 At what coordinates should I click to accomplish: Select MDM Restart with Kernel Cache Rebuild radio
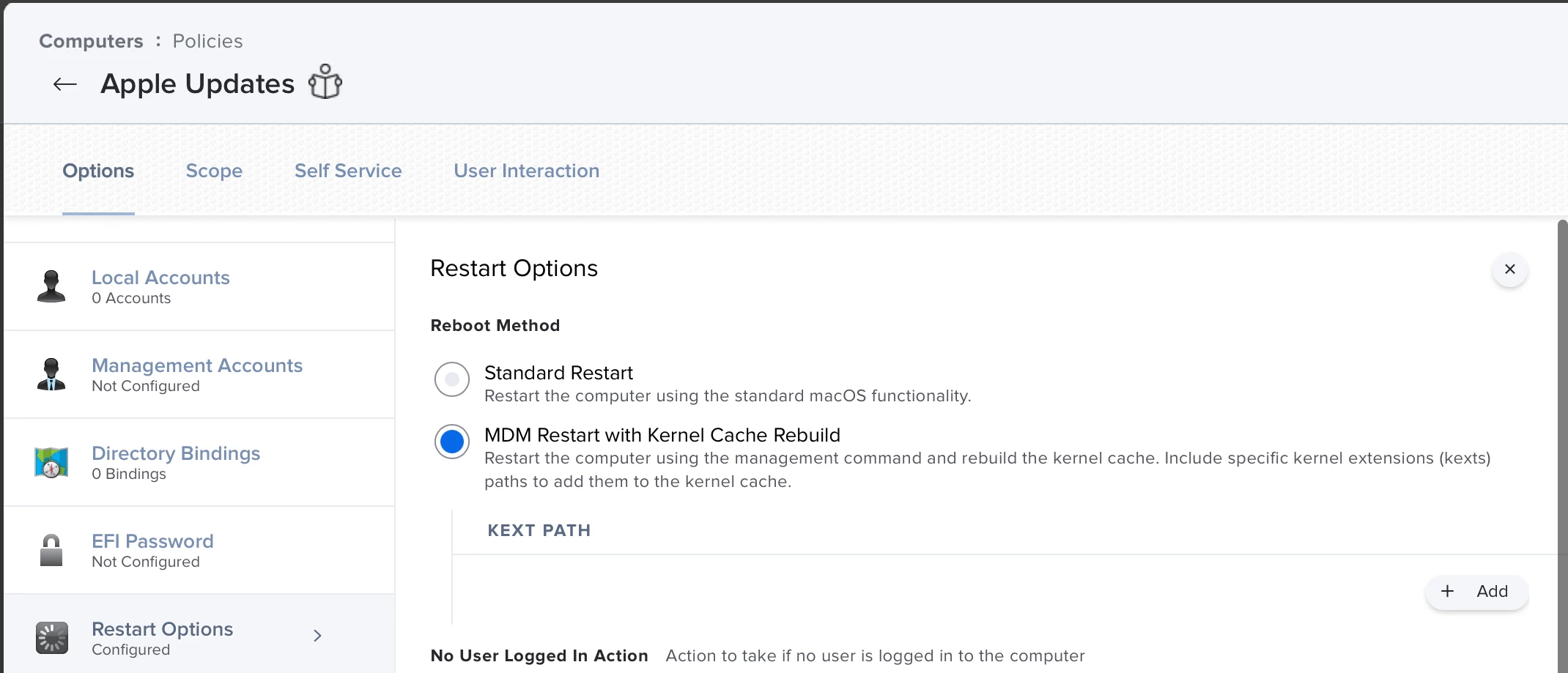(x=452, y=442)
